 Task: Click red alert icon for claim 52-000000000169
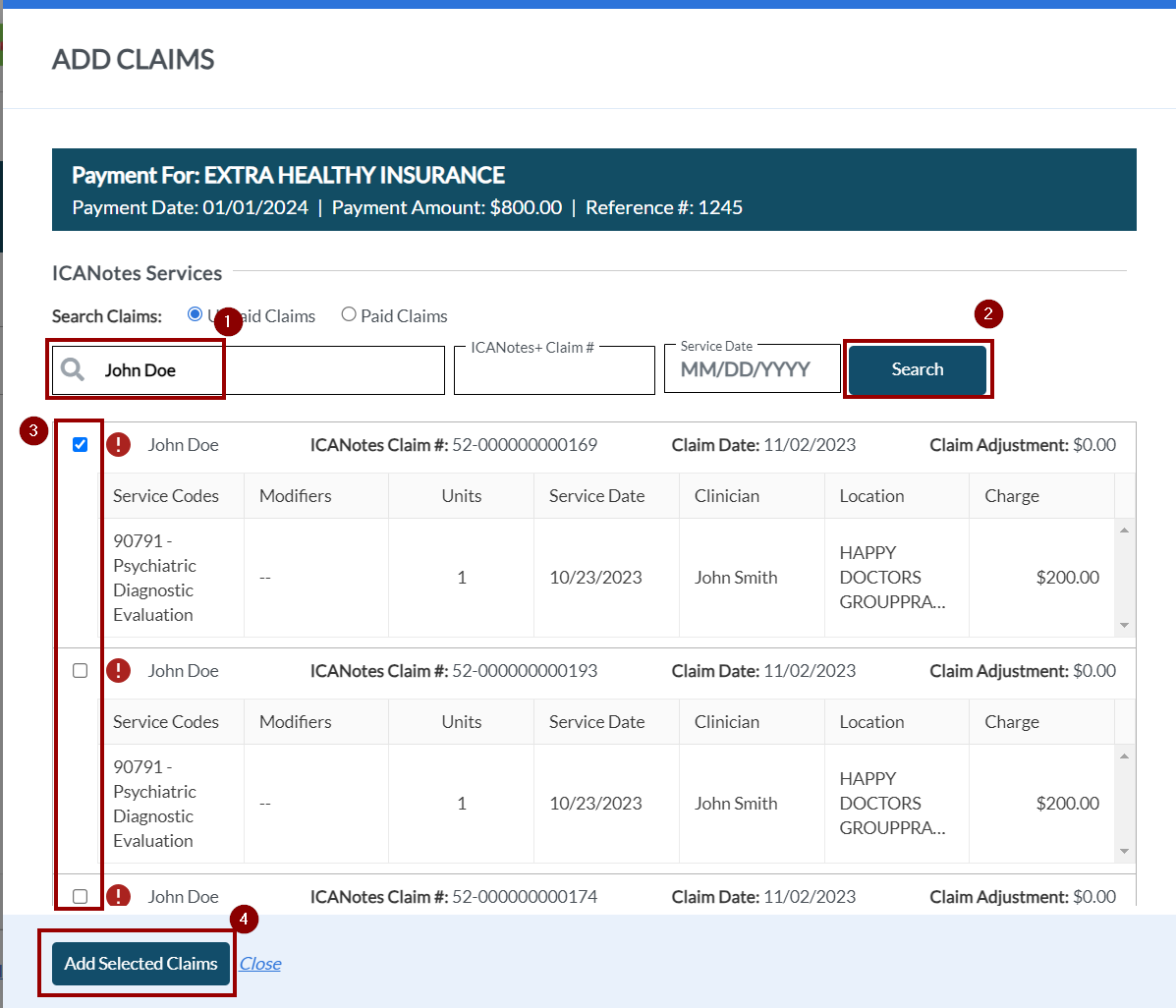click(x=118, y=445)
